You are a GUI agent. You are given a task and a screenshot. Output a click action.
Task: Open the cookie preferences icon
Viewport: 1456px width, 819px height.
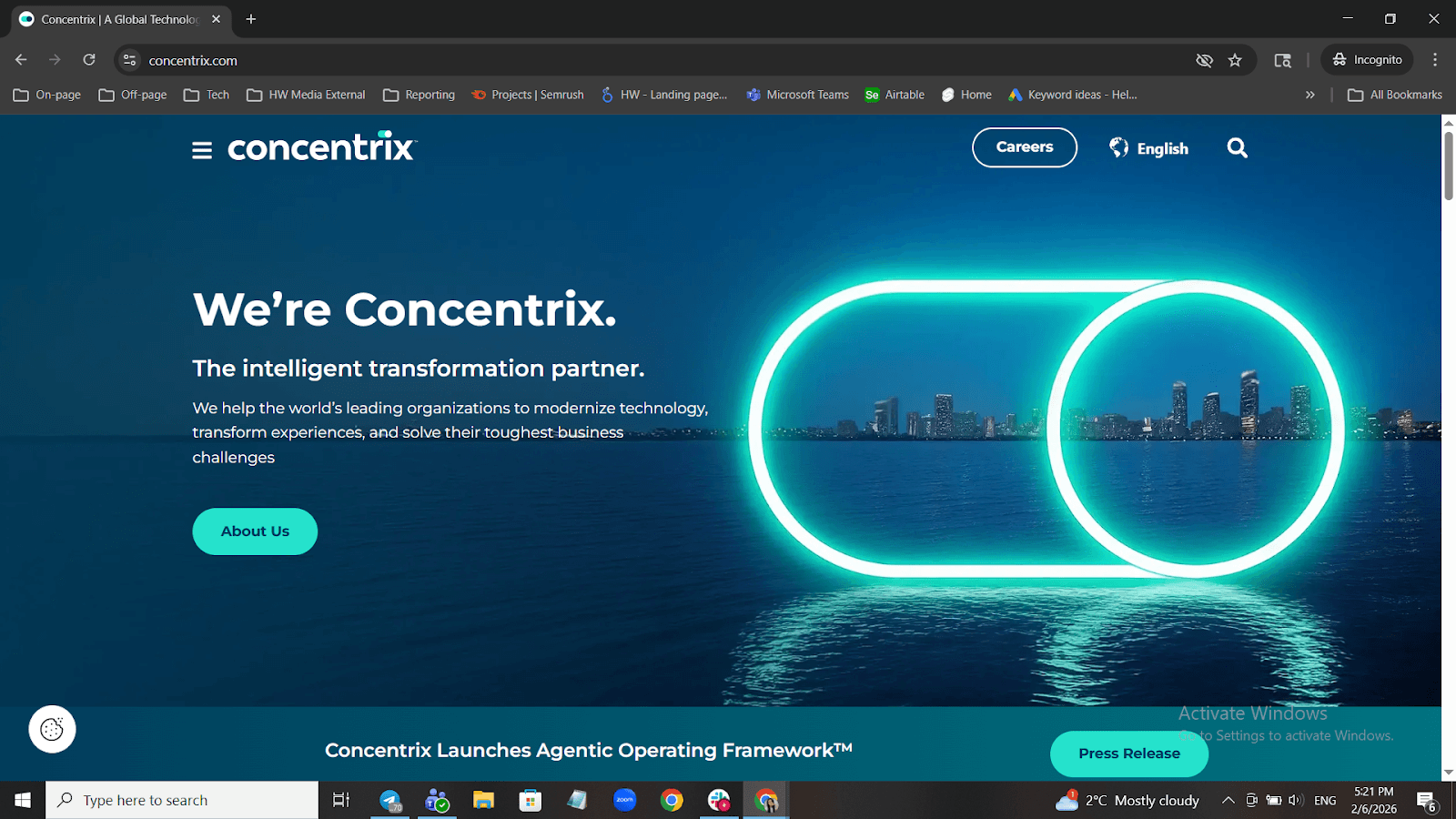[52, 729]
